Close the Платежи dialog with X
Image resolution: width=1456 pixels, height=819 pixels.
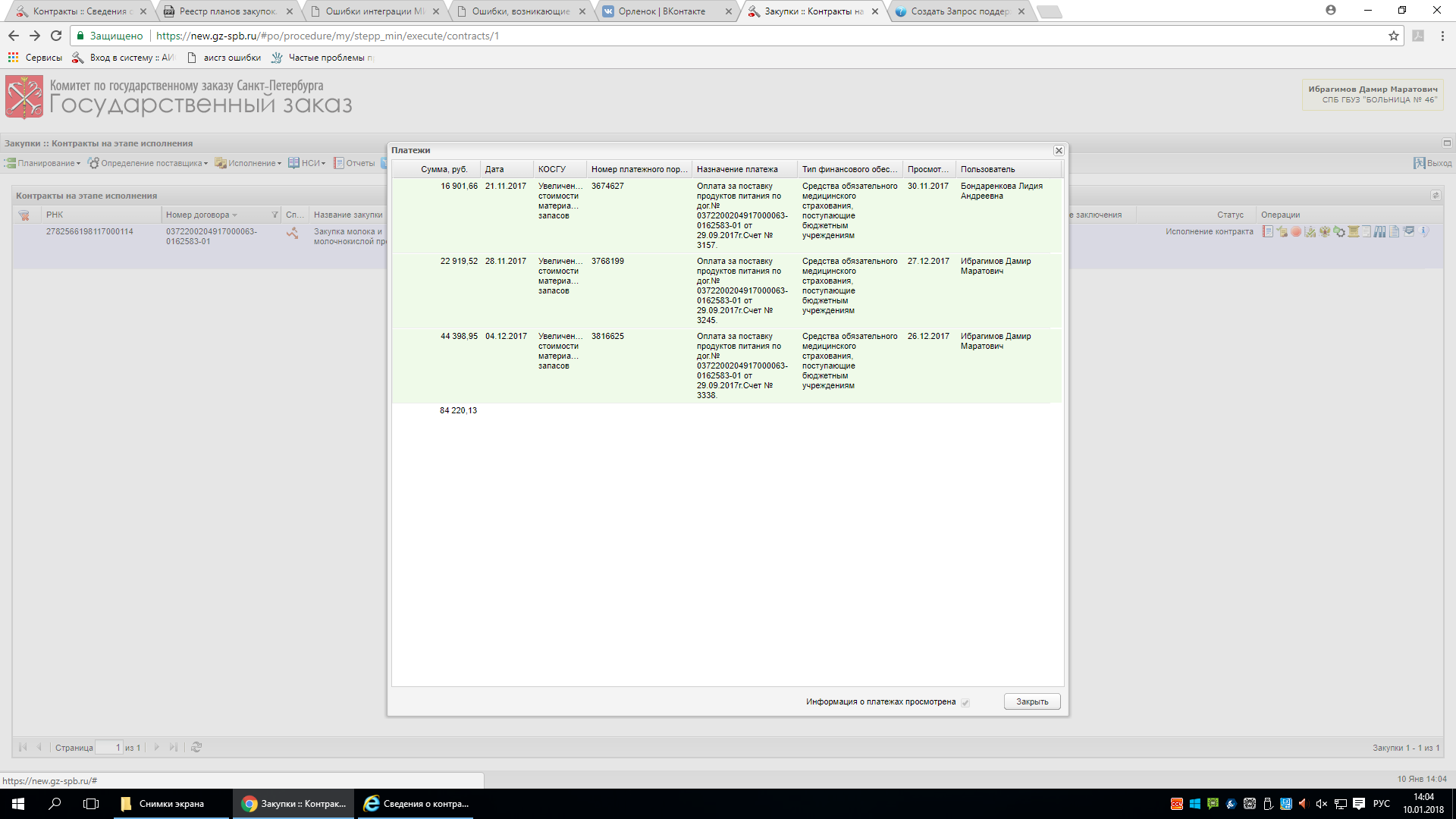[1059, 151]
